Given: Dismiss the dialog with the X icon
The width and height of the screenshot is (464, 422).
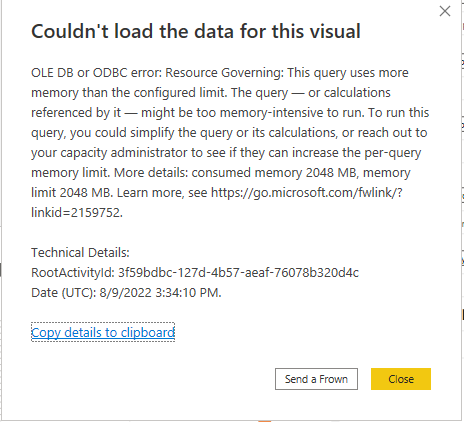Looking at the screenshot, I should click(x=445, y=11).
